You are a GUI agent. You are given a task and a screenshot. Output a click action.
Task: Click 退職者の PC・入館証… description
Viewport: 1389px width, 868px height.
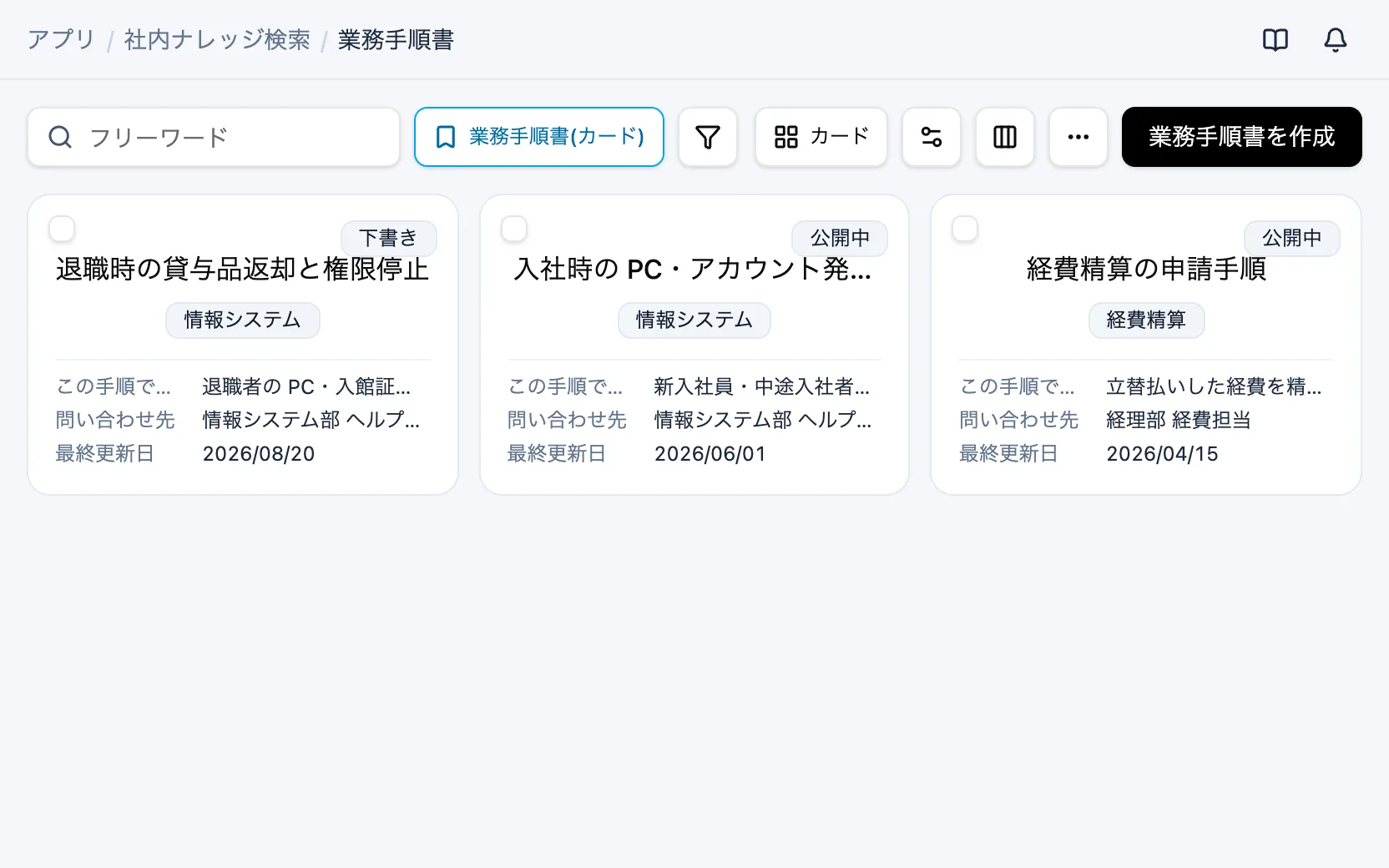click(307, 387)
